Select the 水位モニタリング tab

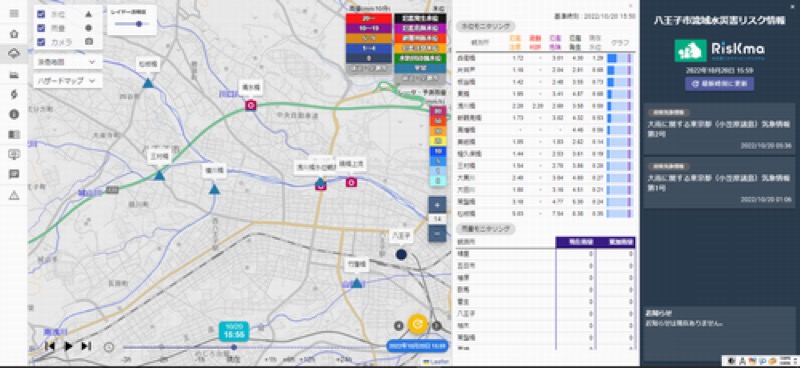tap(485, 26)
